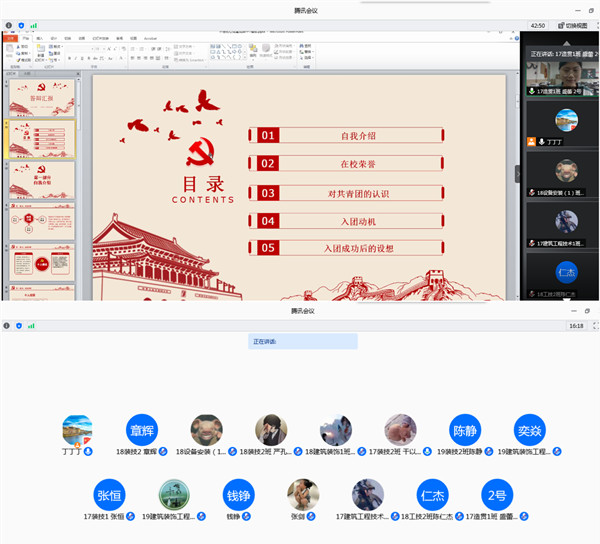Select green landscape avatar 19建筑装饰工程

click(174, 495)
